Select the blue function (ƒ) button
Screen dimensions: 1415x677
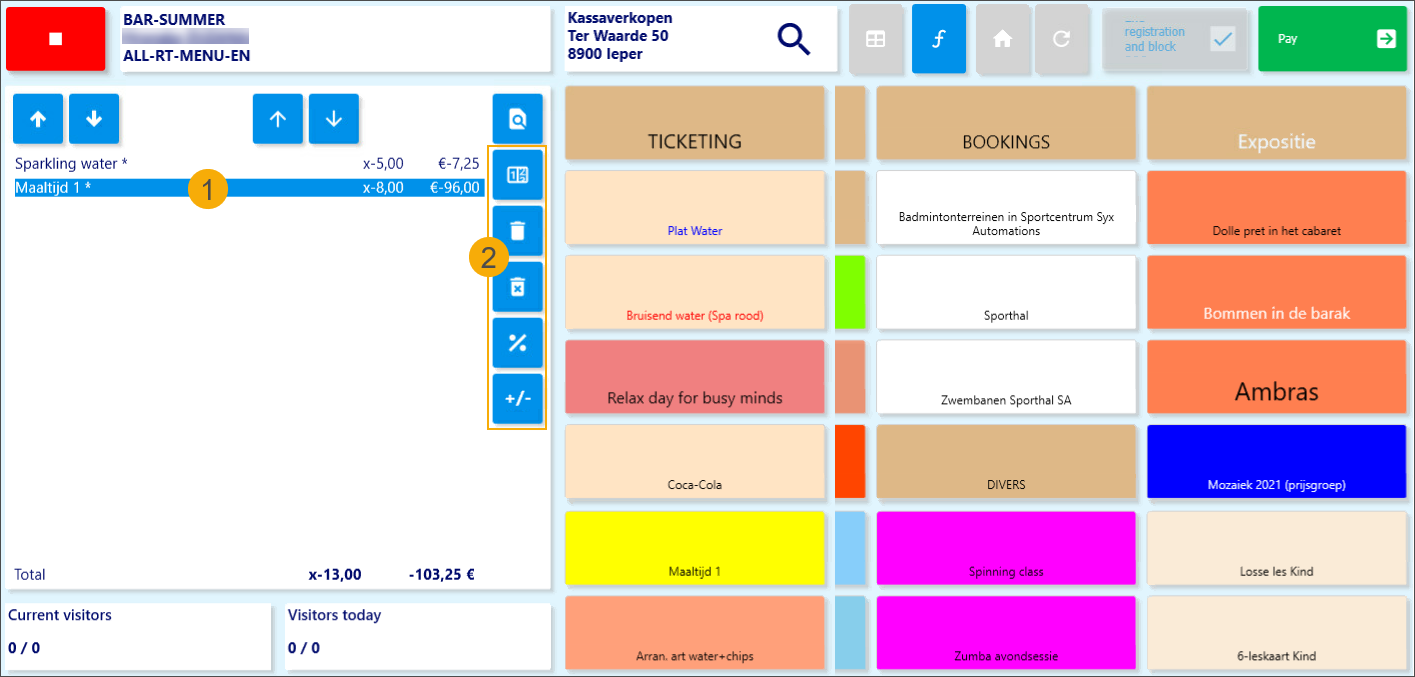(939, 39)
